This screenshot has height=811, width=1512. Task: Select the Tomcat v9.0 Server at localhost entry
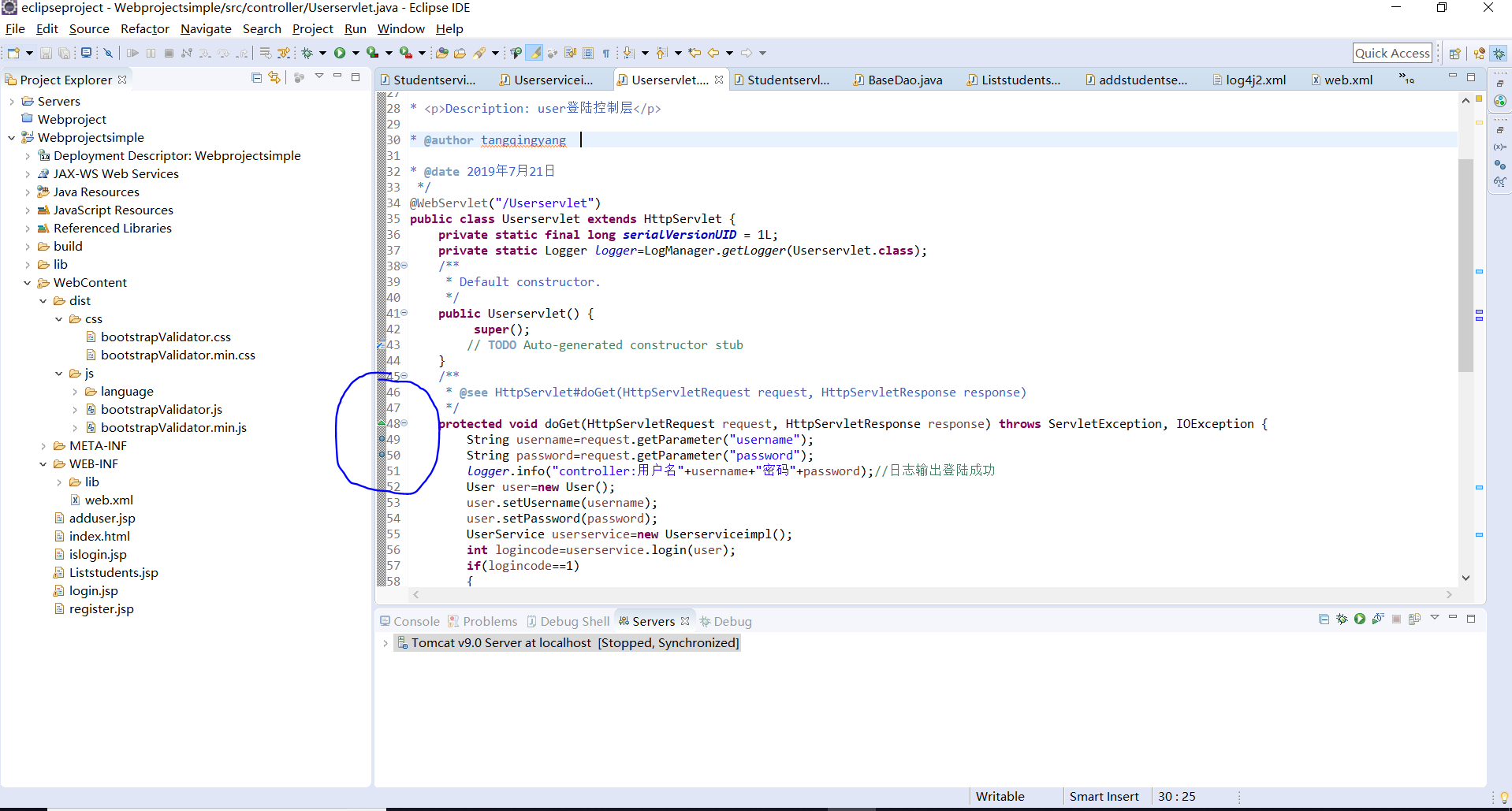568,643
